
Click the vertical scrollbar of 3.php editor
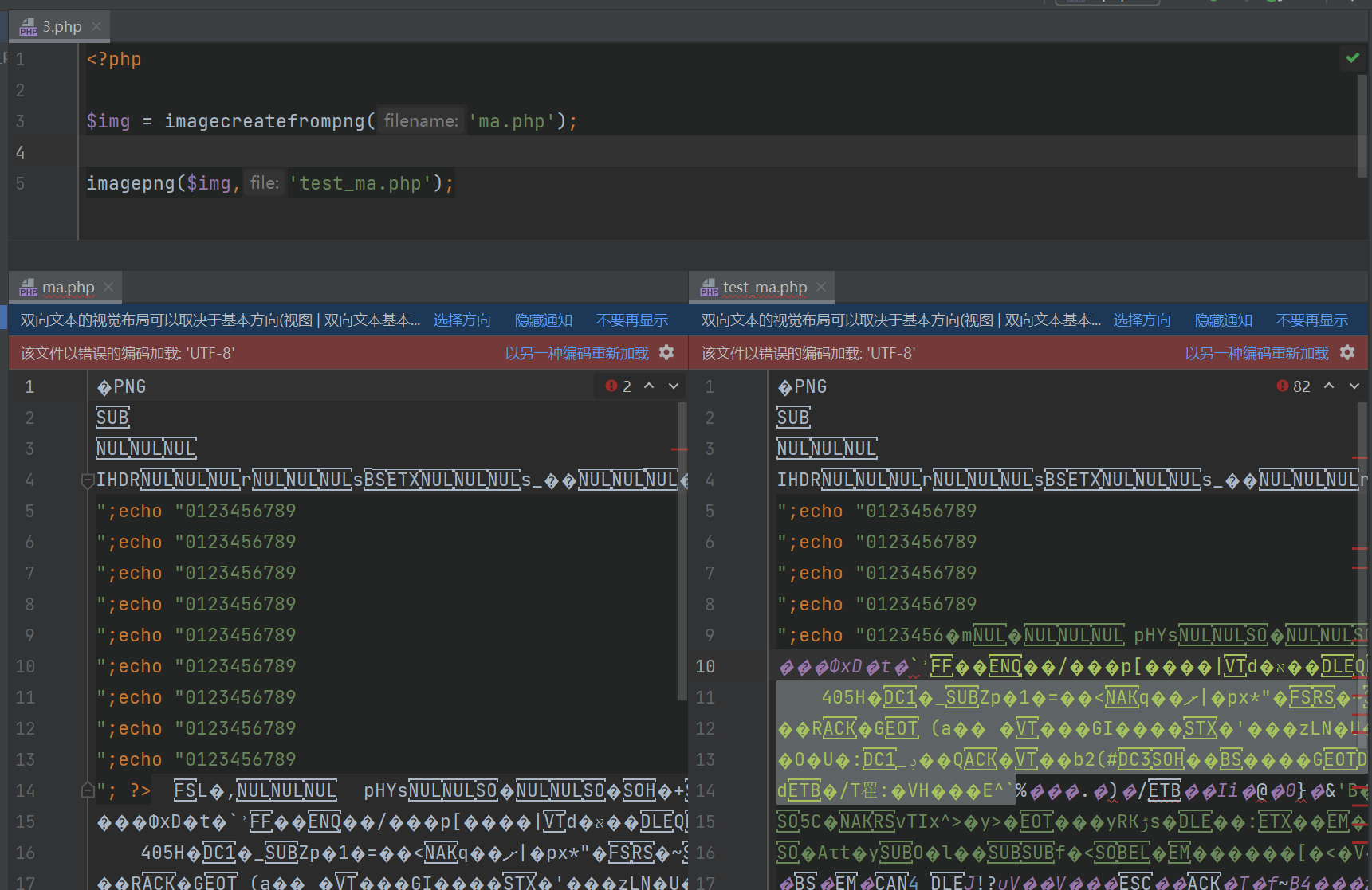pyautogui.click(x=1362, y=126)
